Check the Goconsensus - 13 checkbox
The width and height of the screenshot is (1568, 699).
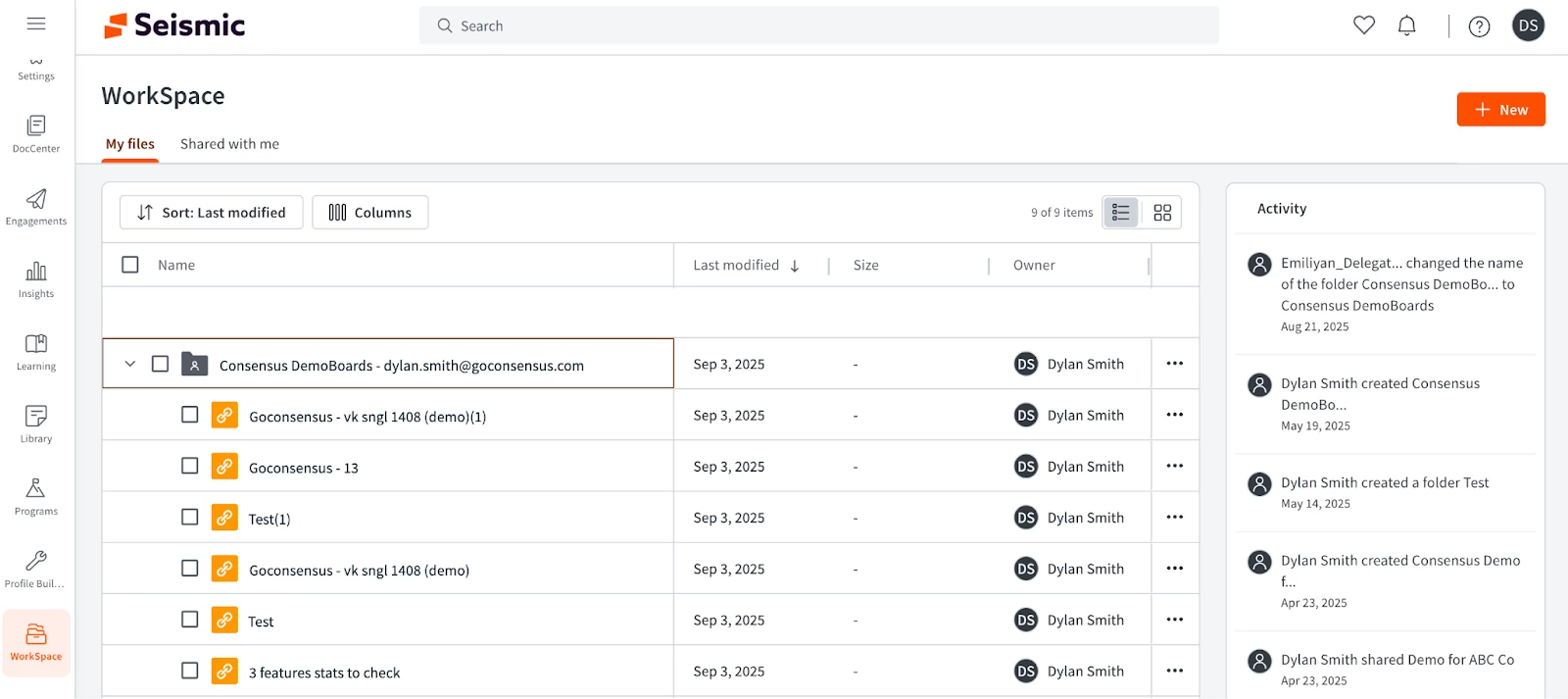click(190, 466)
